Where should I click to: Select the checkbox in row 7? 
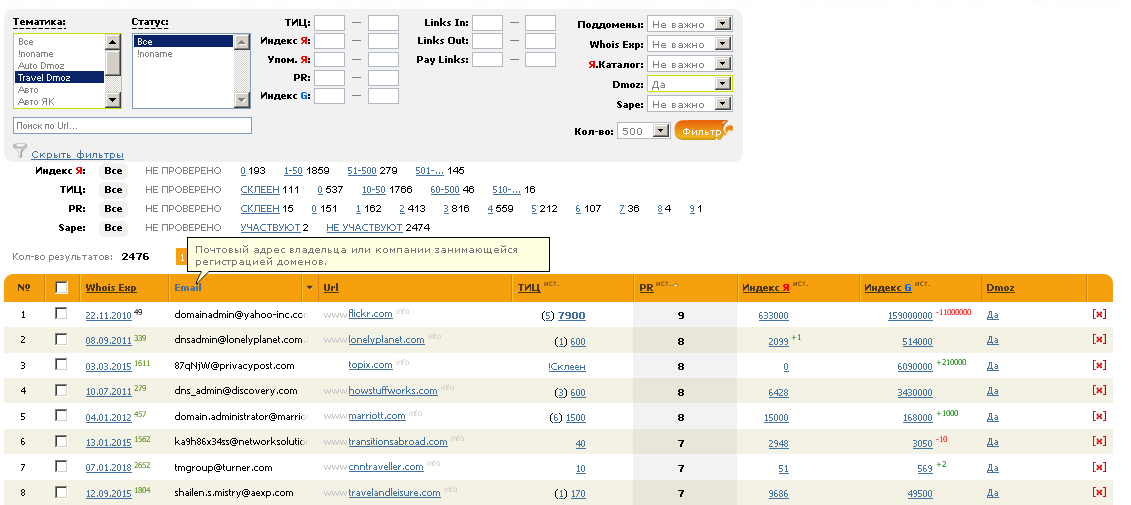click(x=61, y=466)
